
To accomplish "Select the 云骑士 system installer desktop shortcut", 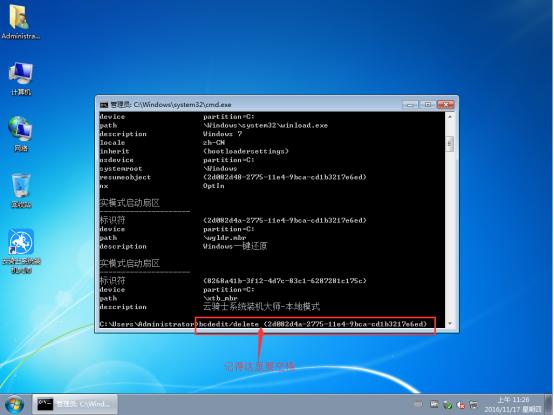I will click(21, 251).
